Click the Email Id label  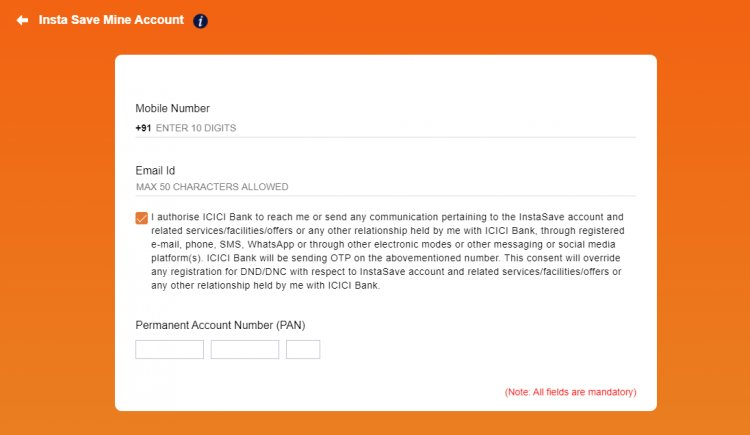(x=155, y=171)
